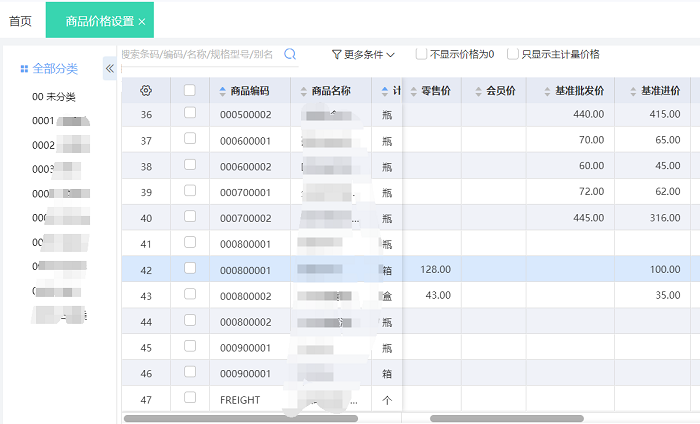Click retail price 128.00 cell
The image size is (700, 424).
coord(435,270)
